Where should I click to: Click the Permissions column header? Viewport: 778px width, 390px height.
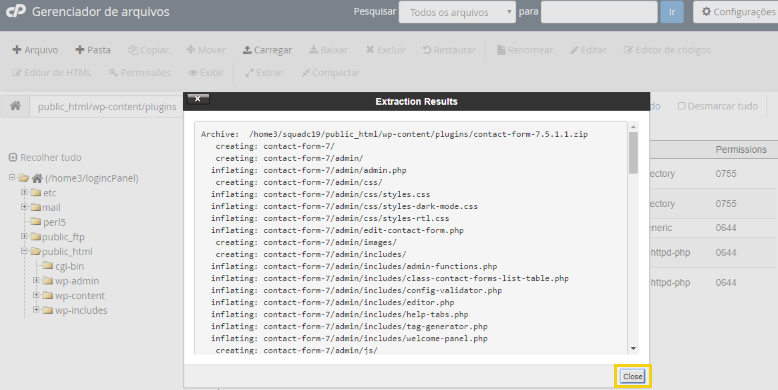[741, 149]
